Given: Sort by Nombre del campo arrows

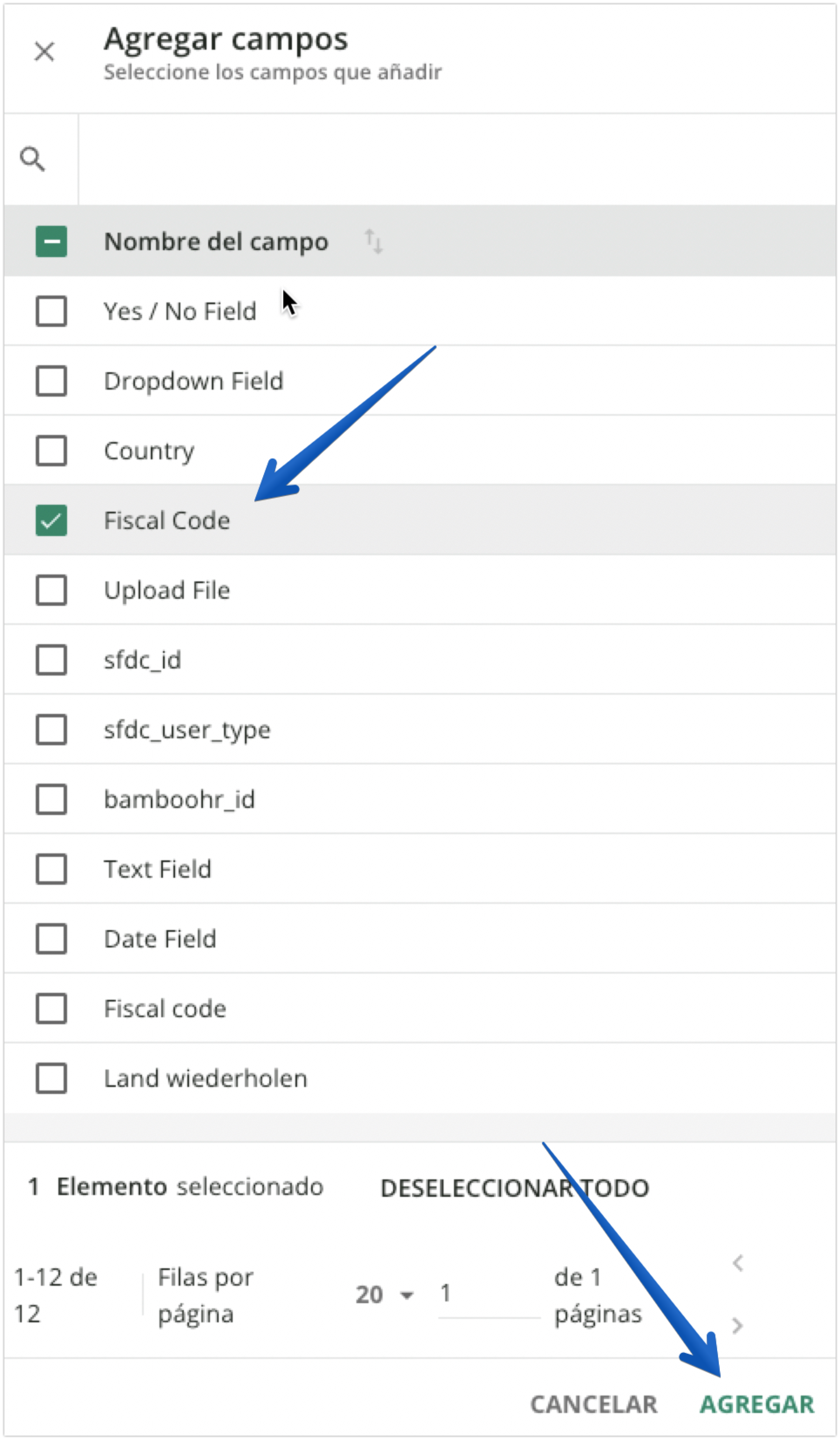Looking at the screenshot, I should [x=374, y=241].
